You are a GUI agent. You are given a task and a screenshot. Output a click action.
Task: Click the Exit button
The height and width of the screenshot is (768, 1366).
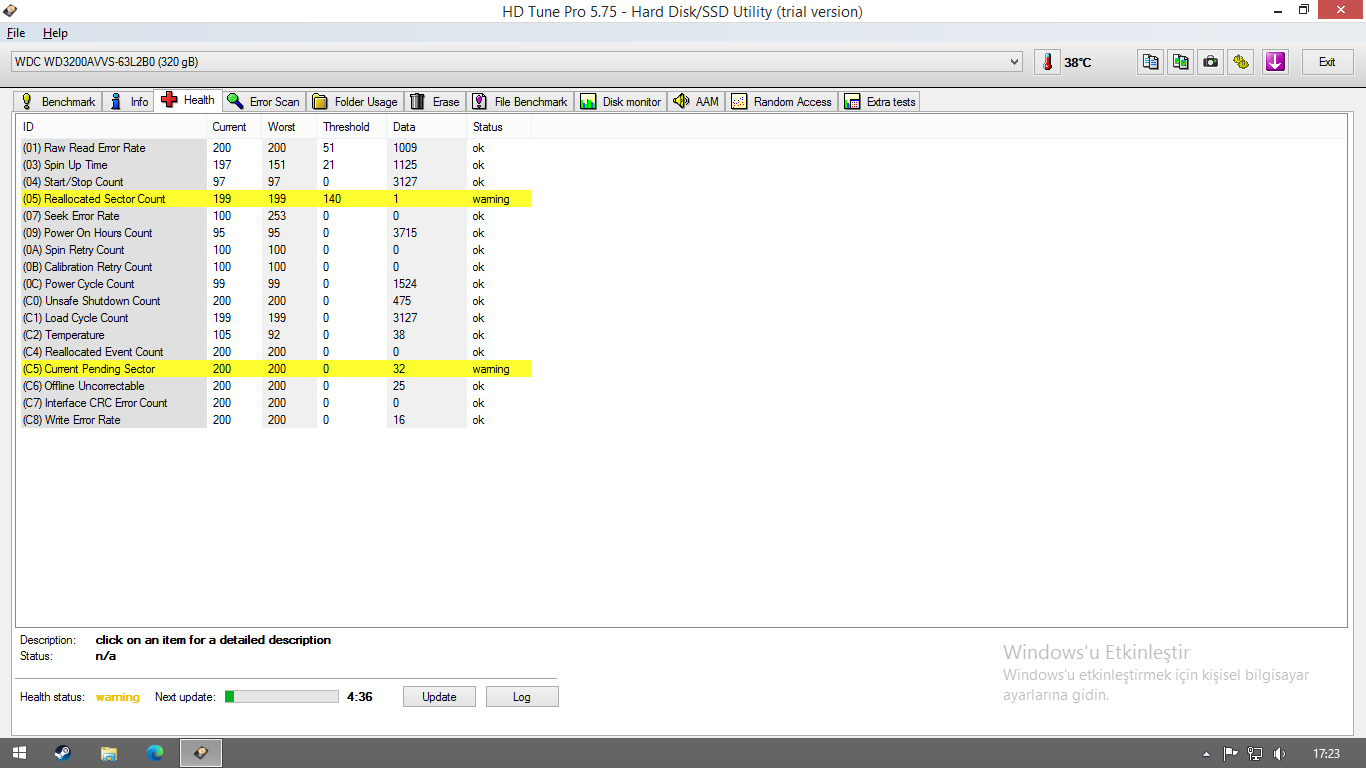[1327, 62]
